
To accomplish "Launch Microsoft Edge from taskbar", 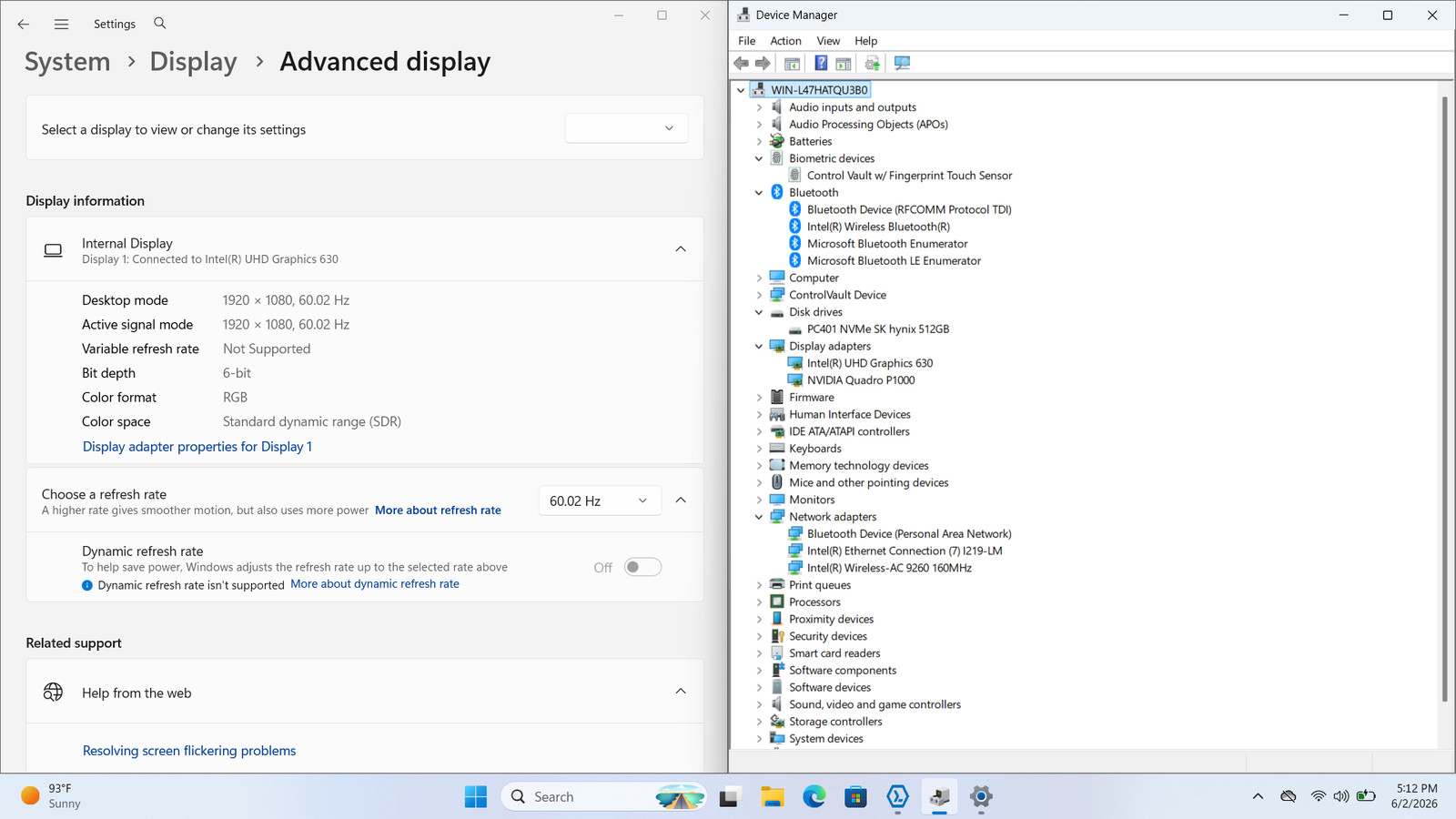I will (814, 797).
